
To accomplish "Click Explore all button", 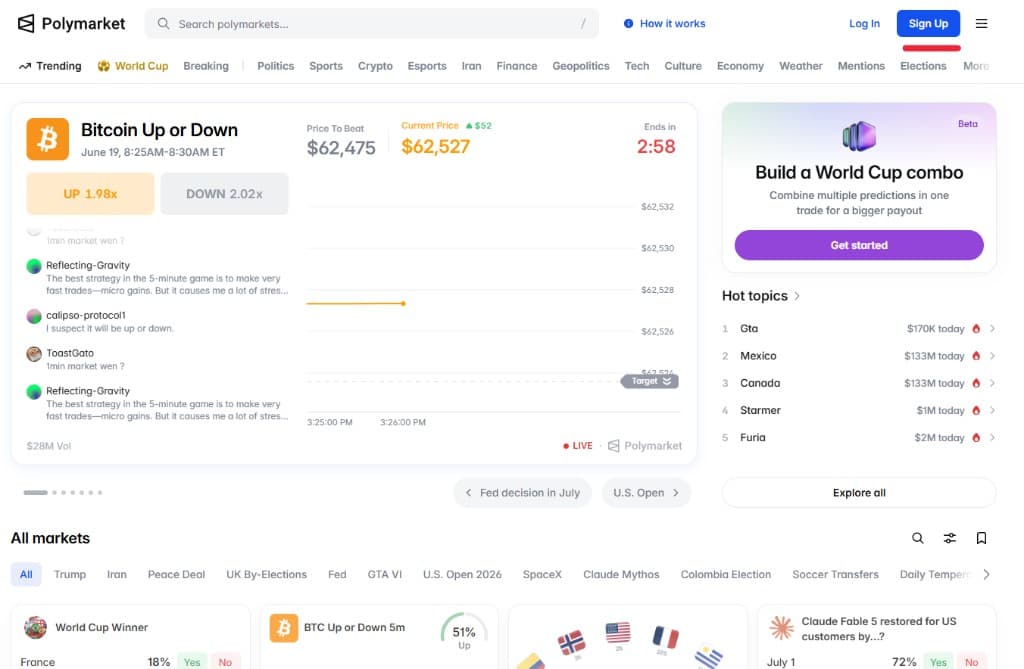I will (859, 493).
